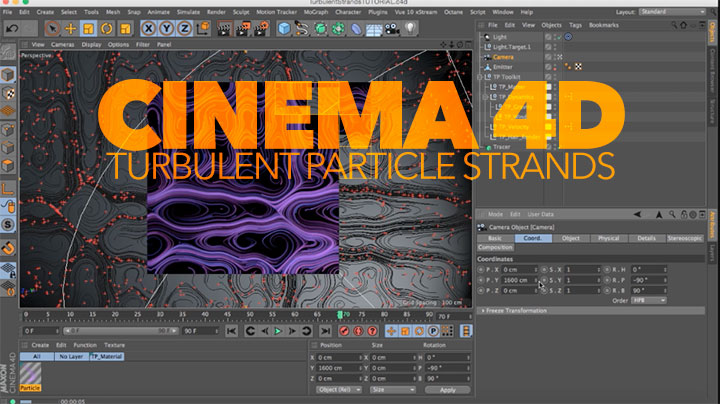Open the Layout dropdown
Screen dimensions: 720x404
click(672, 12)
